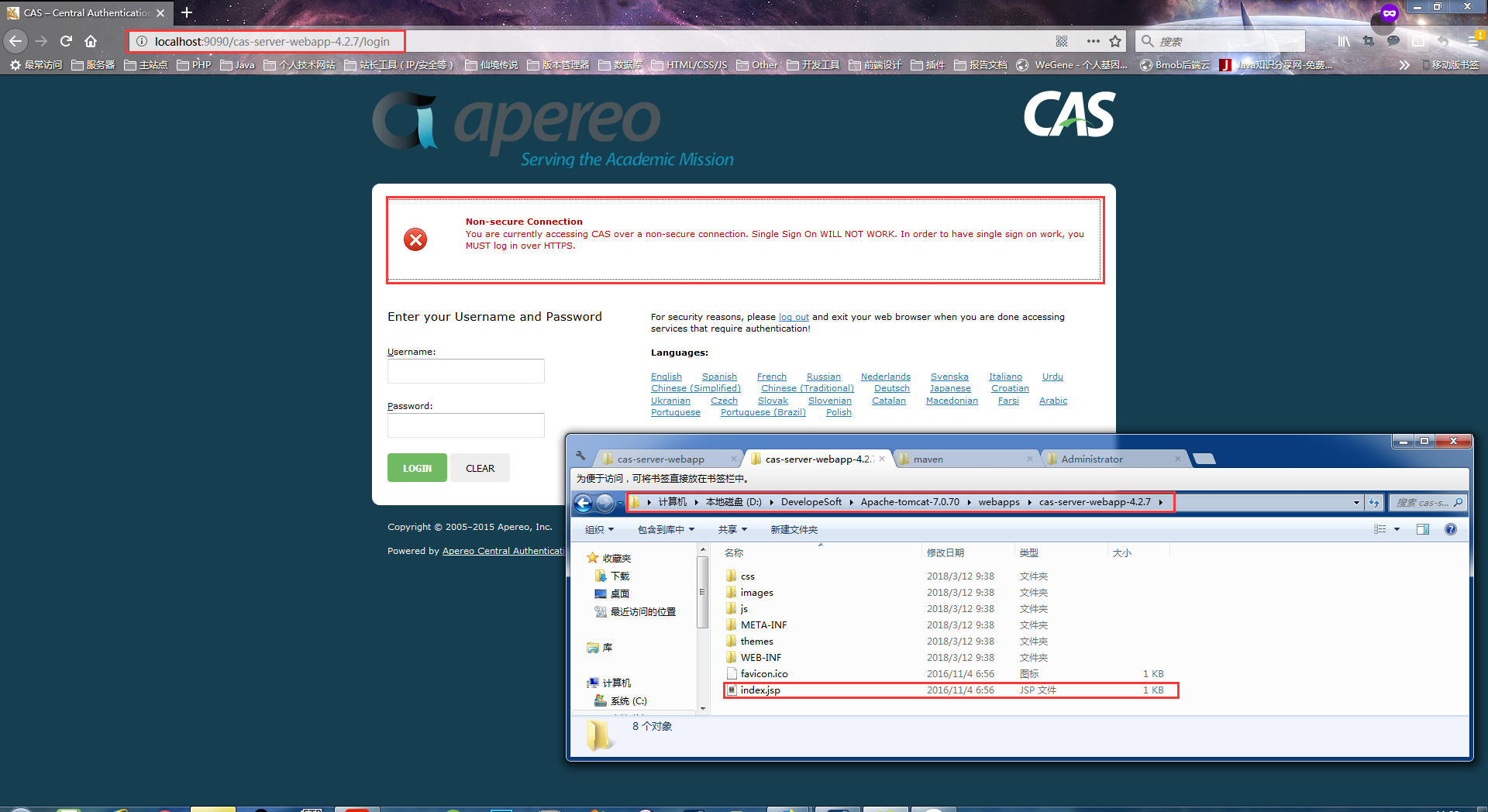Open Explorer view options dropdown arrow
Viewport: 1488px width, 812px height.
(x=1397, y=529)
